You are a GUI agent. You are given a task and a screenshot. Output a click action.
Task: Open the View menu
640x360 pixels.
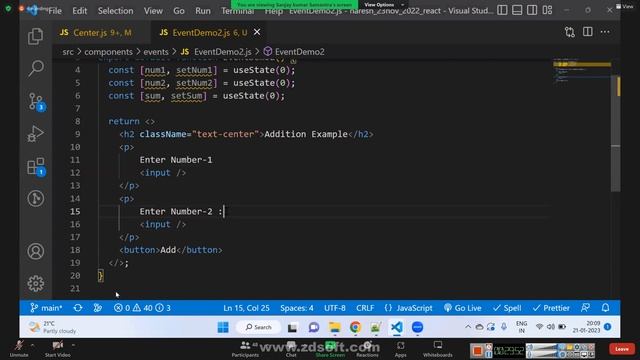pyautogui.click(x=153, y=11)
